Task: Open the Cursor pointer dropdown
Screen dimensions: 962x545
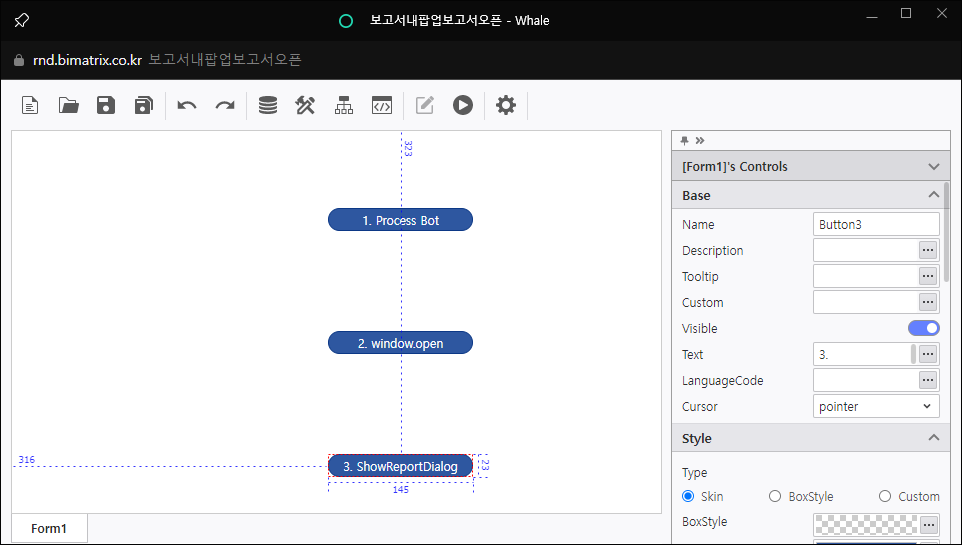Action: point(876,406)
